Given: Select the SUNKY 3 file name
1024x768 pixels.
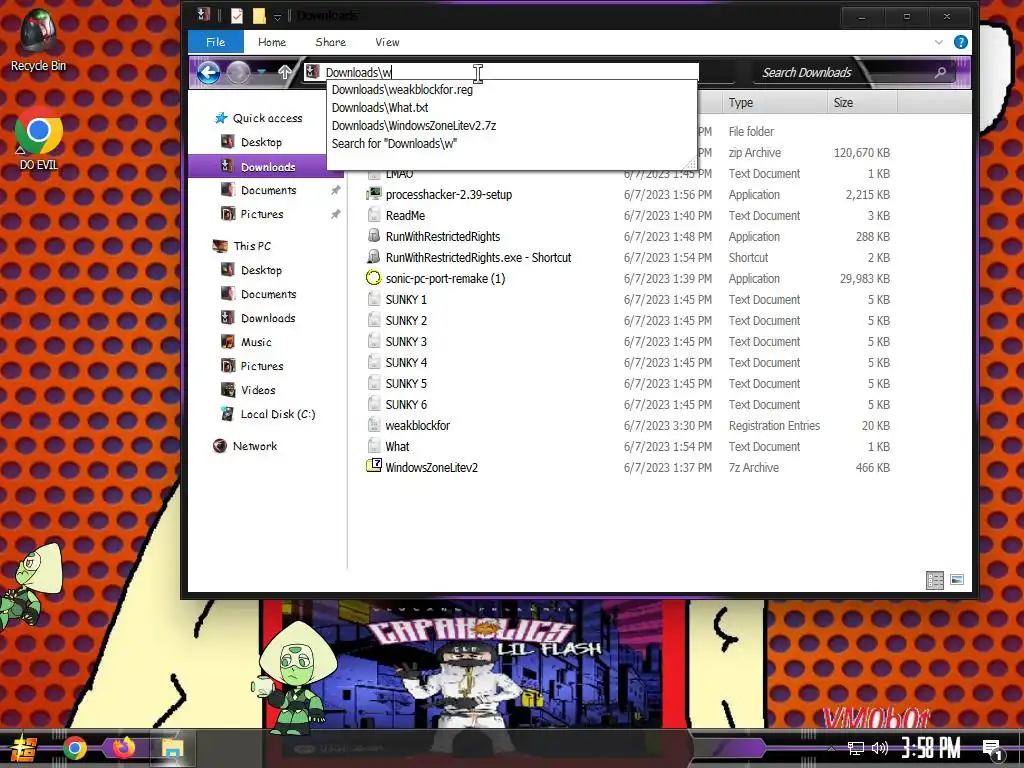Looking at the screenshot, I should point(406,342).
